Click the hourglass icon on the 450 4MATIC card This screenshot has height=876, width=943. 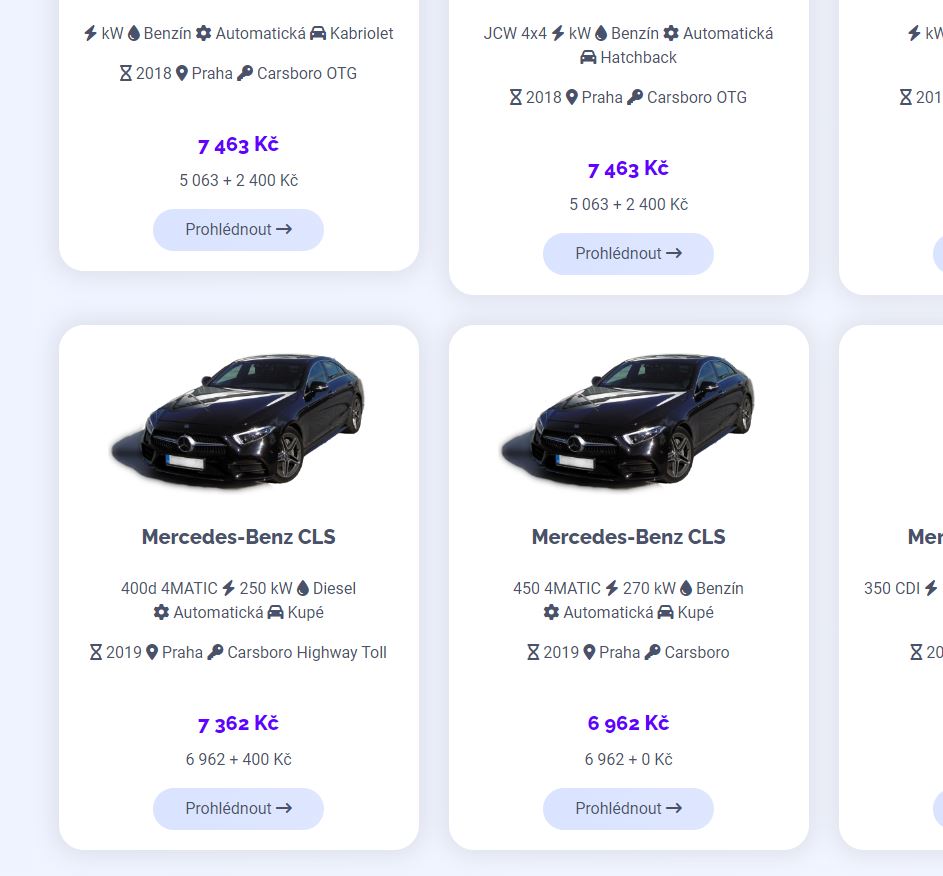pyautogui.click(x=534, y=652)
